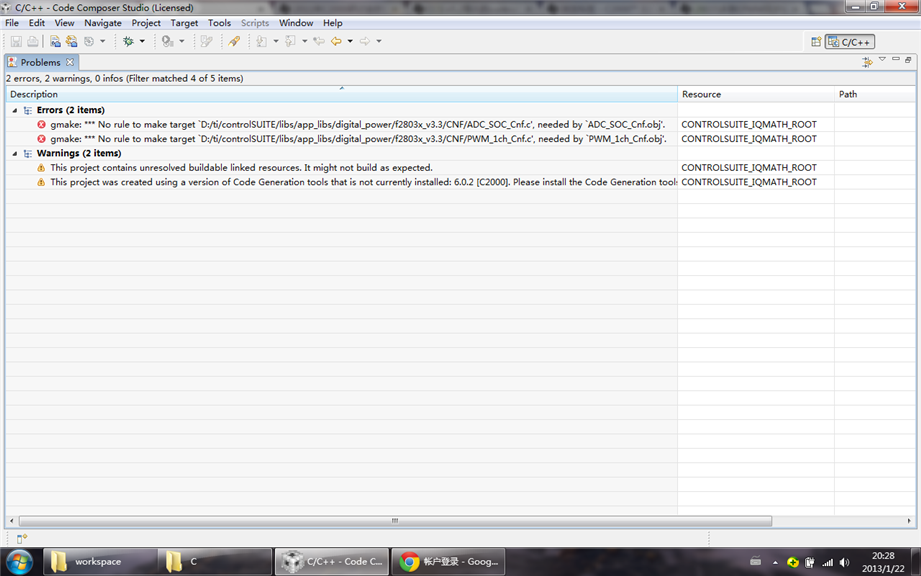Click the error icon of ADC_SOC_Cnf.c row
This screenshot has height=576, width=921.
[x=41, y=124]
